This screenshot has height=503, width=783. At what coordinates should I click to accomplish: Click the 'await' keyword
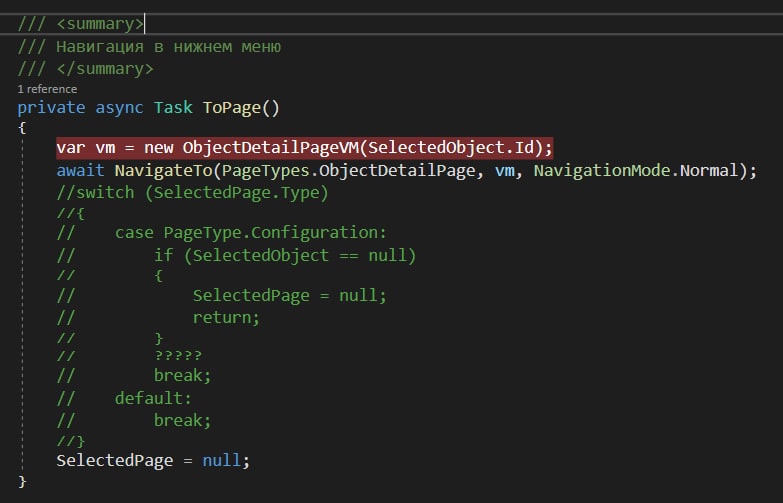click(x=80, y=170)
